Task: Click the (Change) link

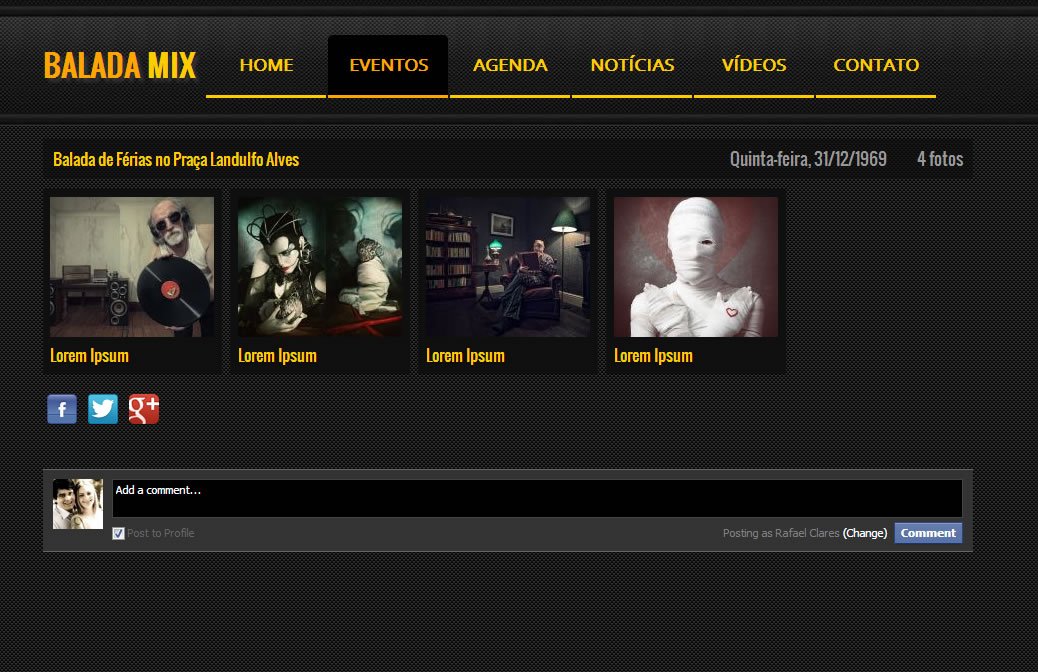Action: tap(865, 533)
